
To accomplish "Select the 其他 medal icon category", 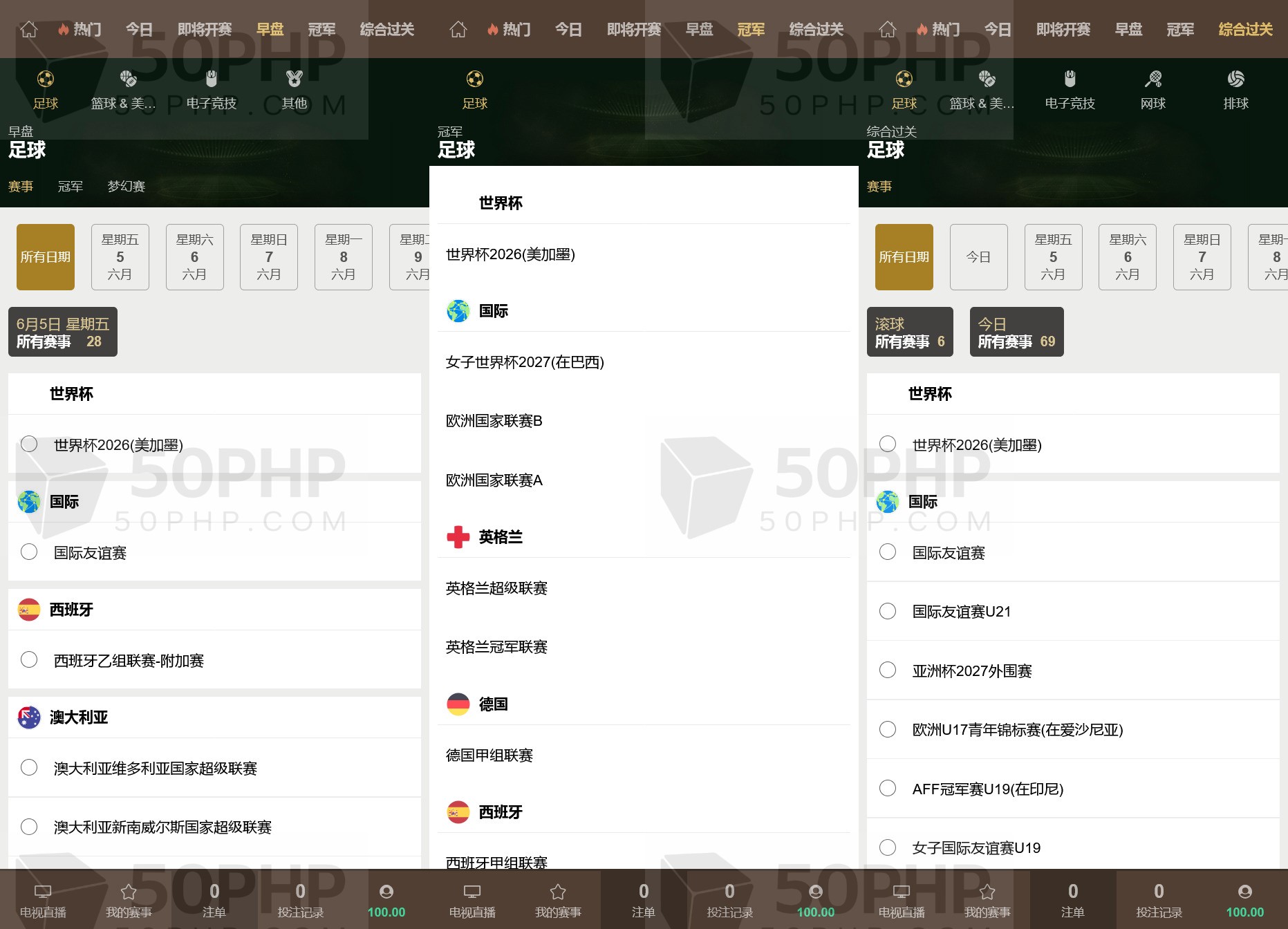I will (295, 79).
